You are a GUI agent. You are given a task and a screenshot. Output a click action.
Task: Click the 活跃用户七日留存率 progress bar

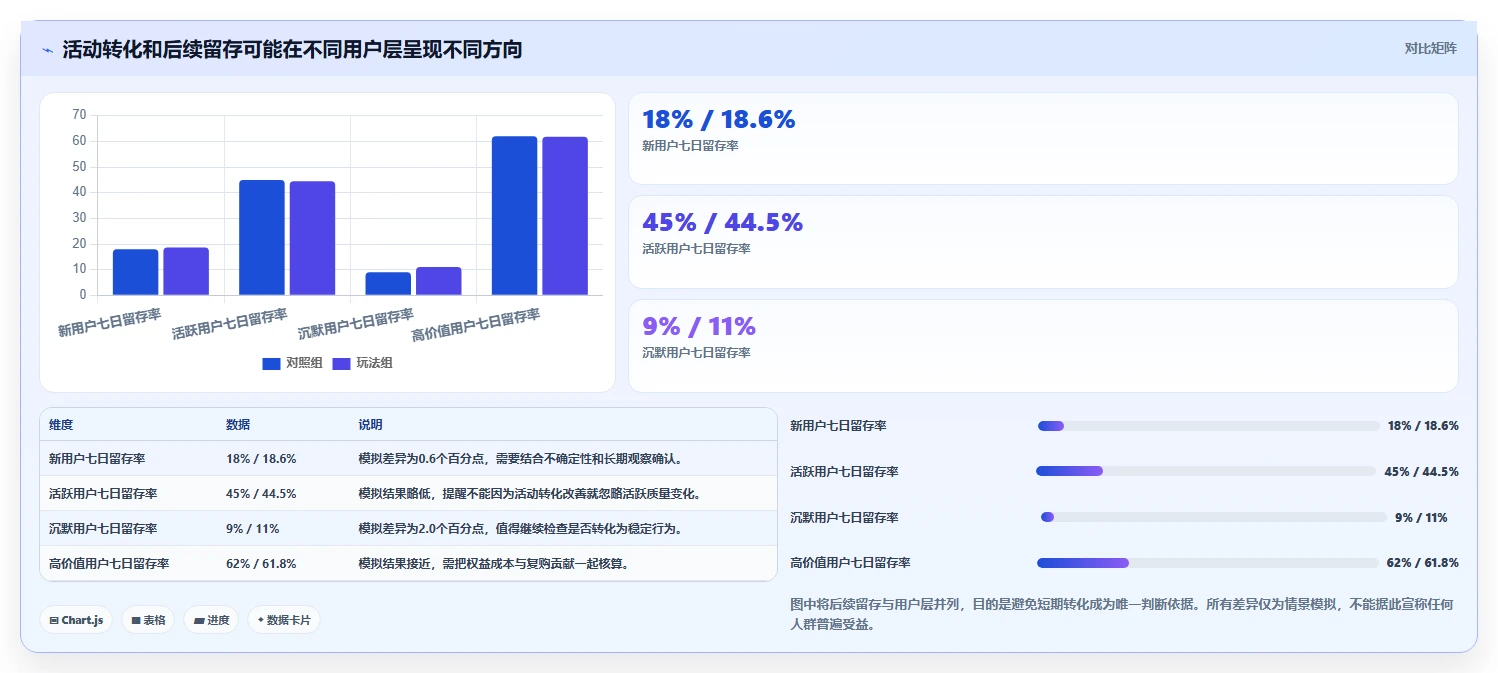pos(1206,471)
